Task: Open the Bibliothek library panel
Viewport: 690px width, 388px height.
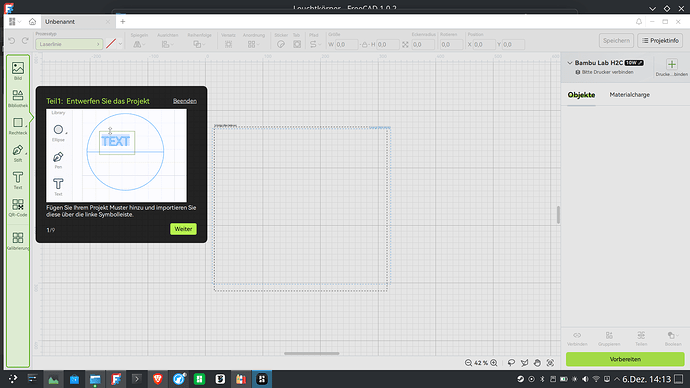Action: pyautogui.click(x=18, y=98)
